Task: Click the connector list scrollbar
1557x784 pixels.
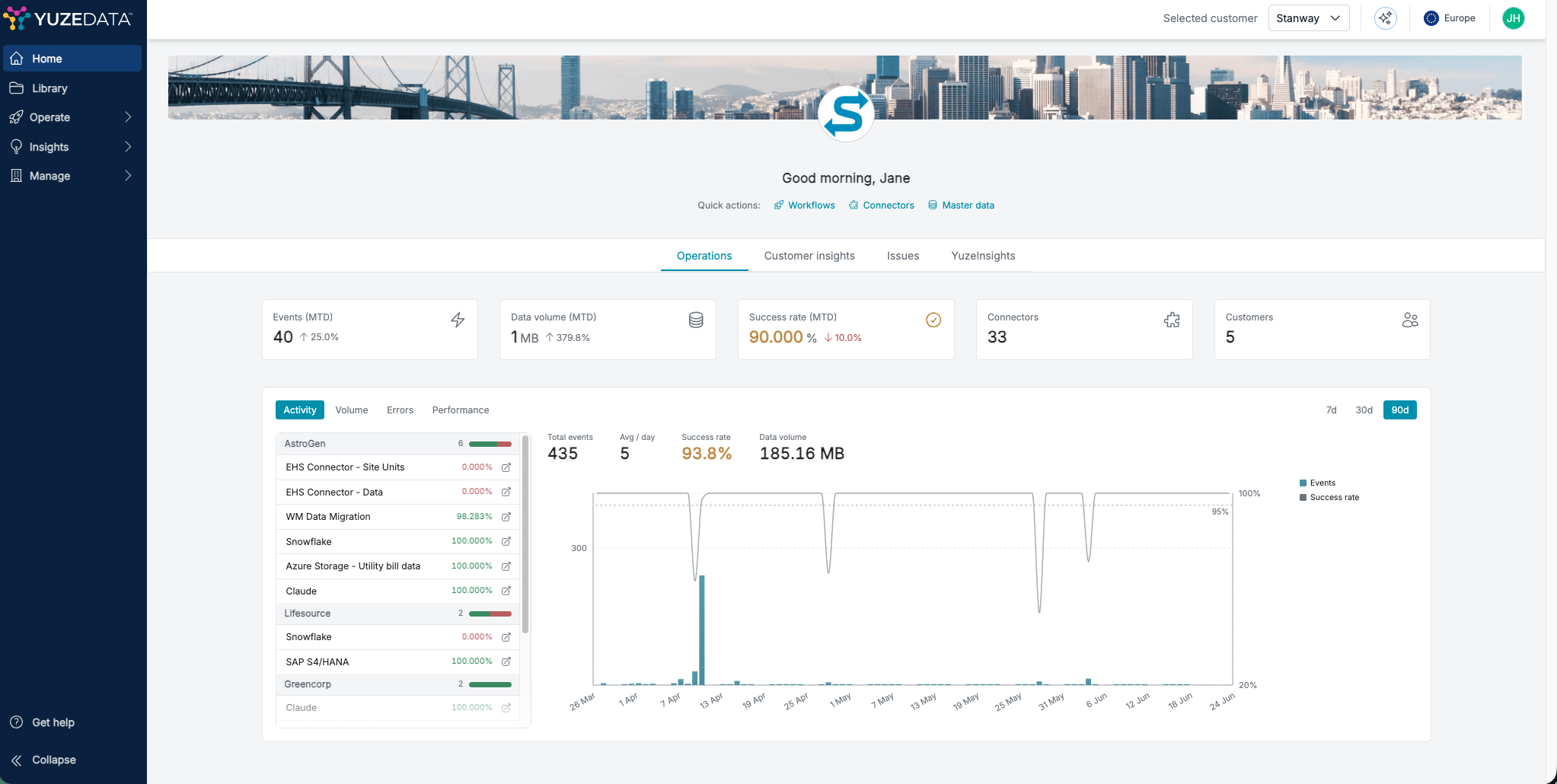Action: pos(525,534)
